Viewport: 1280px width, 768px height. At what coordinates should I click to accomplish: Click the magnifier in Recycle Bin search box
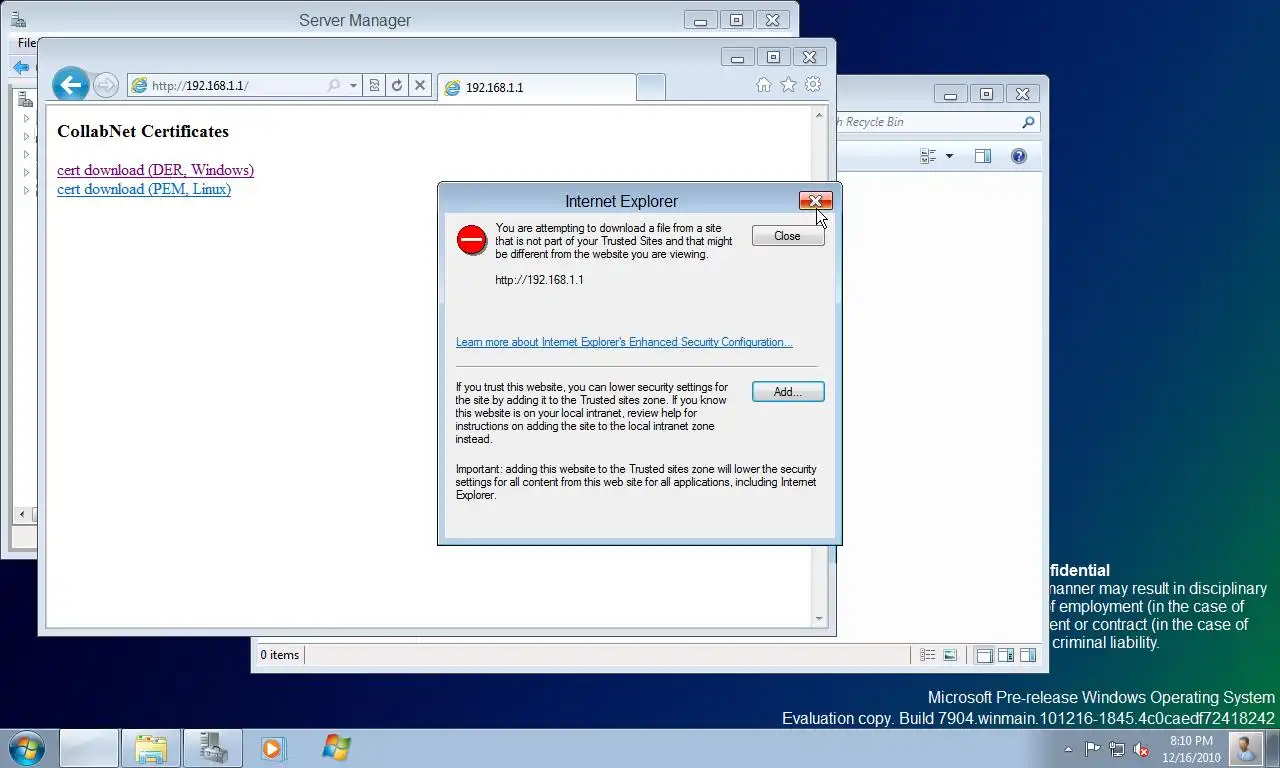tap(1028, 122)
